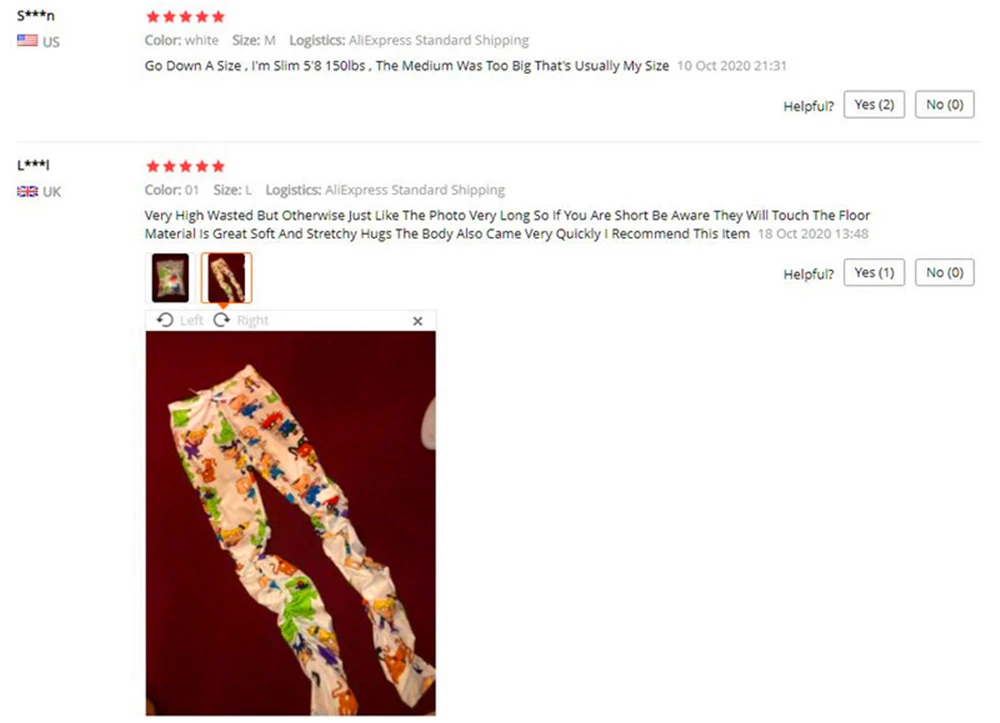Click the 'Very High Wasted' review text

pyautogui.click(x=507, y=224)
